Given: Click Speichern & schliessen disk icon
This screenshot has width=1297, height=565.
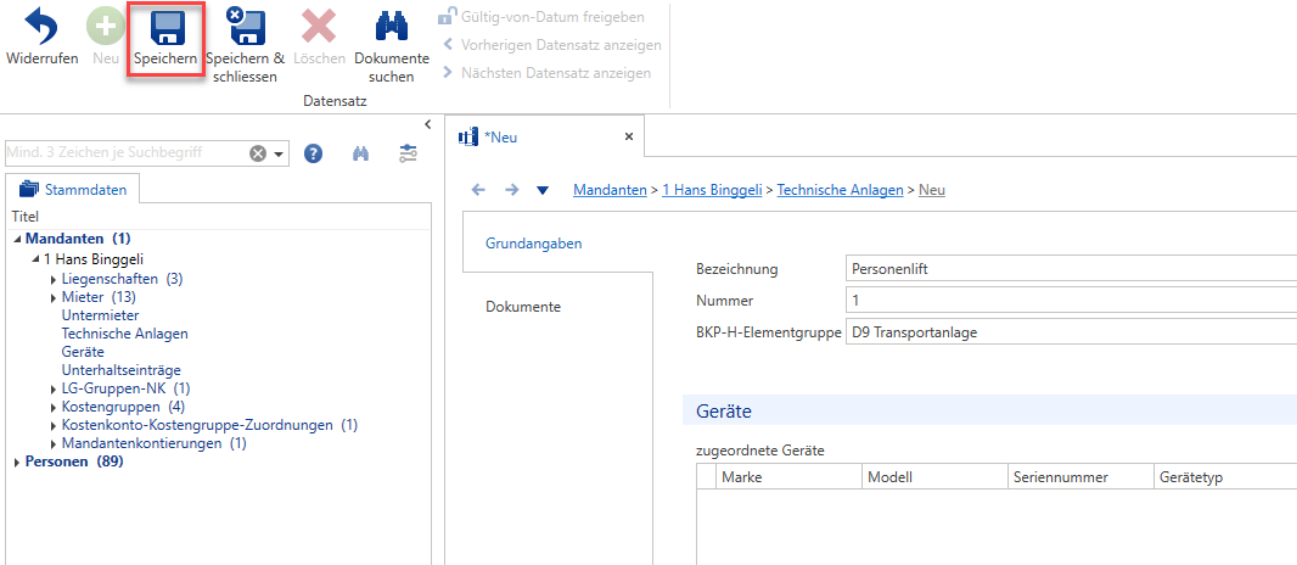Looking at the screenshot, I should click(245, 27).
